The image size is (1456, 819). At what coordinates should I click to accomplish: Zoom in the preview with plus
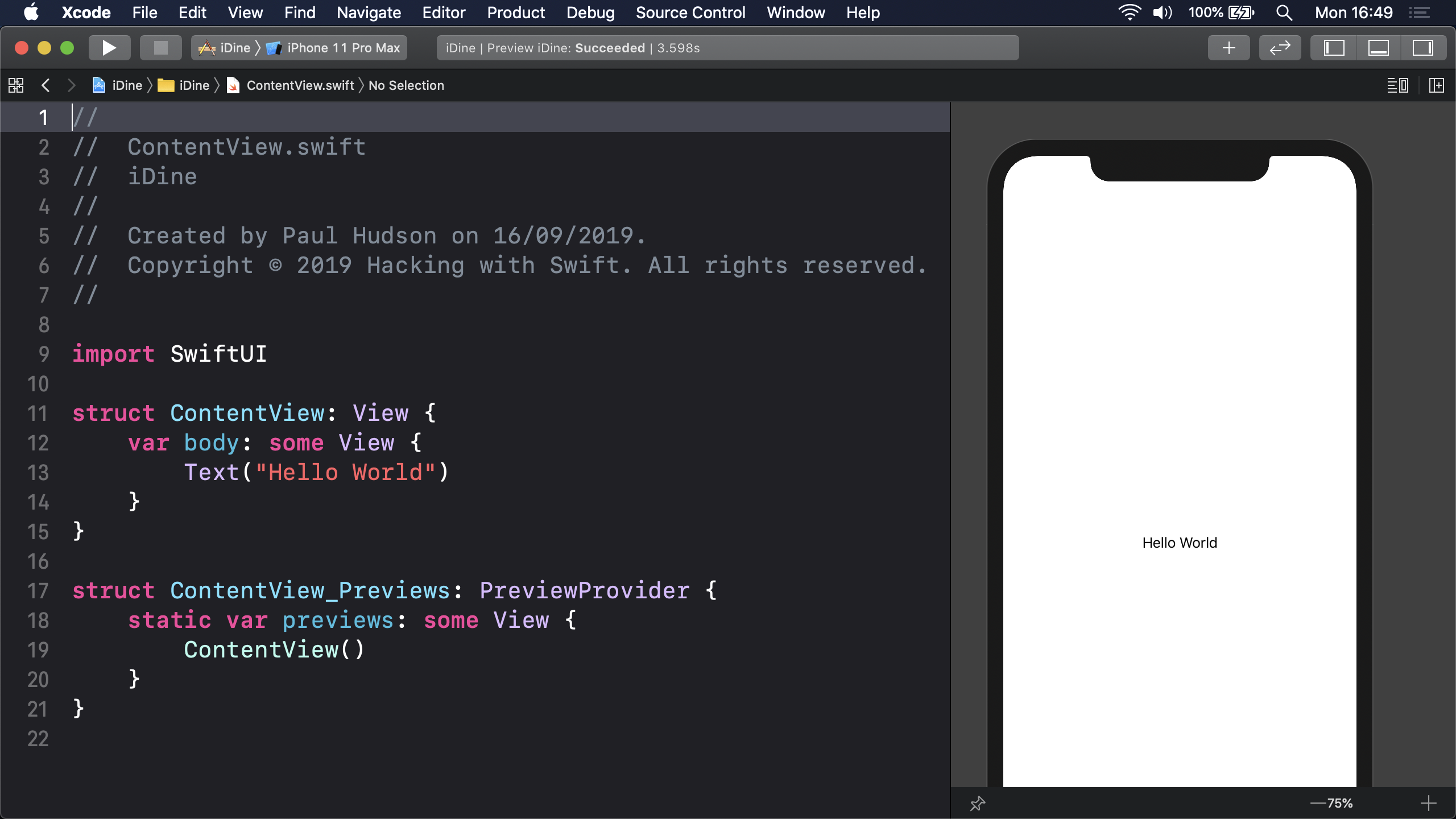point(1428,803)
